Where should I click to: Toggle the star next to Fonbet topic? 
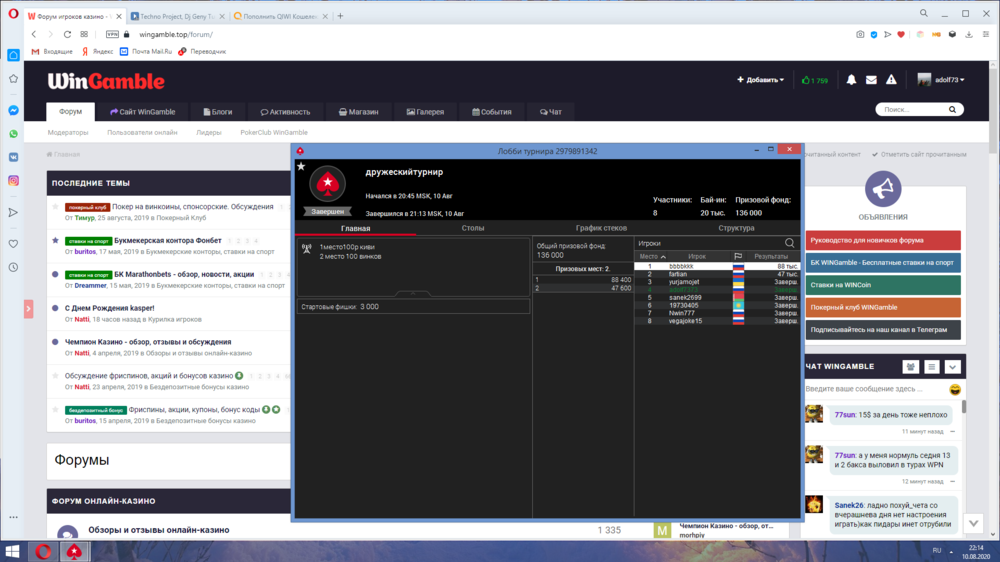[55, 241]
